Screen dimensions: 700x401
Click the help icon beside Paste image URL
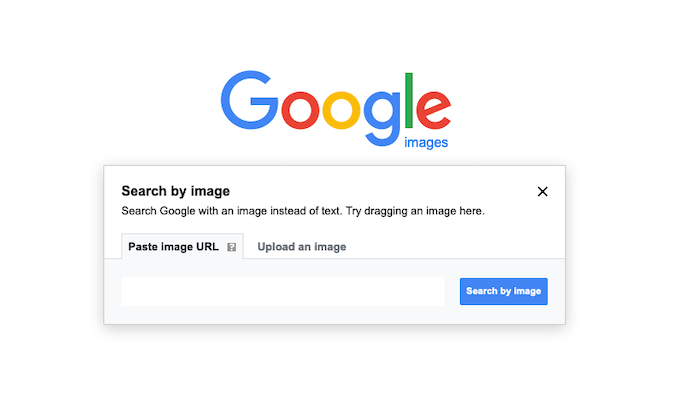[x=231, y=247]
